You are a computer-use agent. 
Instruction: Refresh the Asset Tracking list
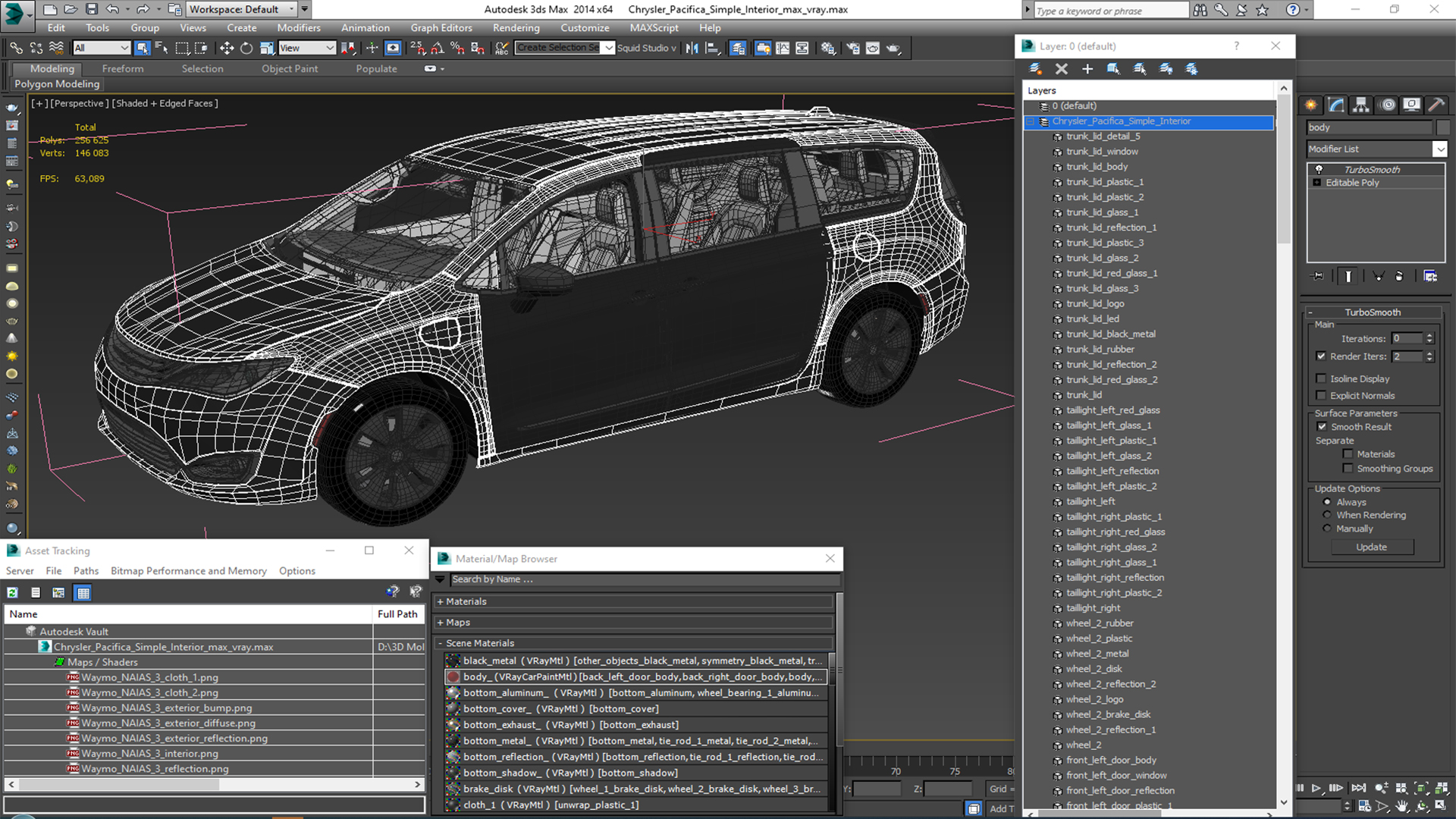(13, 593)
